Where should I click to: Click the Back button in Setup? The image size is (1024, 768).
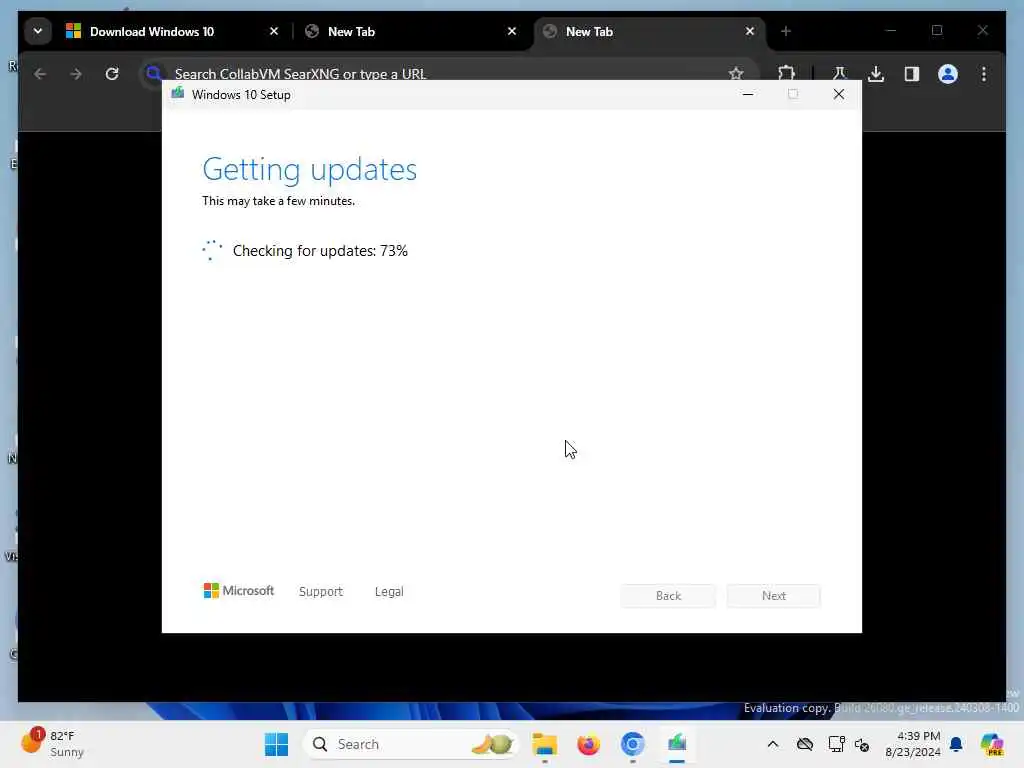coord(668,596)
